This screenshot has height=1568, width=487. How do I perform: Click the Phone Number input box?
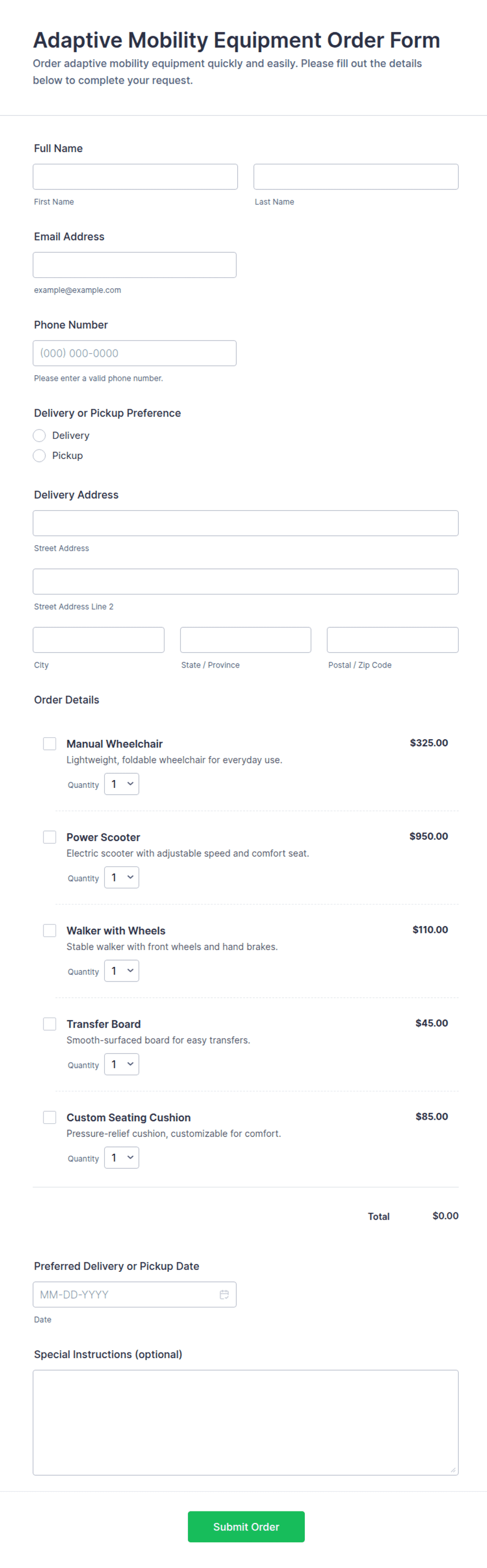(135, 353)
